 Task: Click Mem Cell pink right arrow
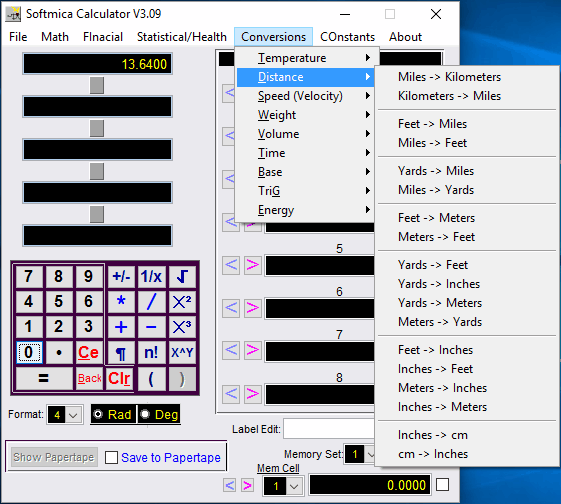247,485
